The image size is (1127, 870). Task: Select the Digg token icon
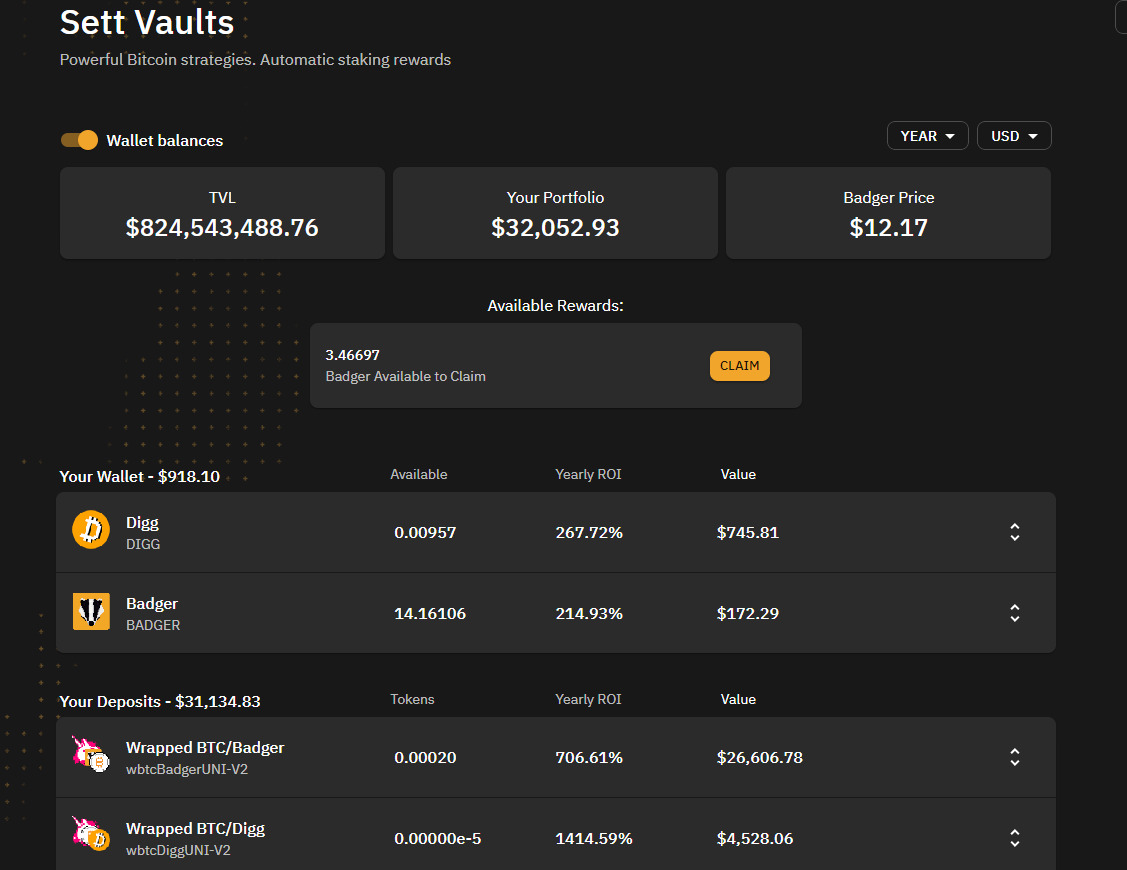coord(91,530)
